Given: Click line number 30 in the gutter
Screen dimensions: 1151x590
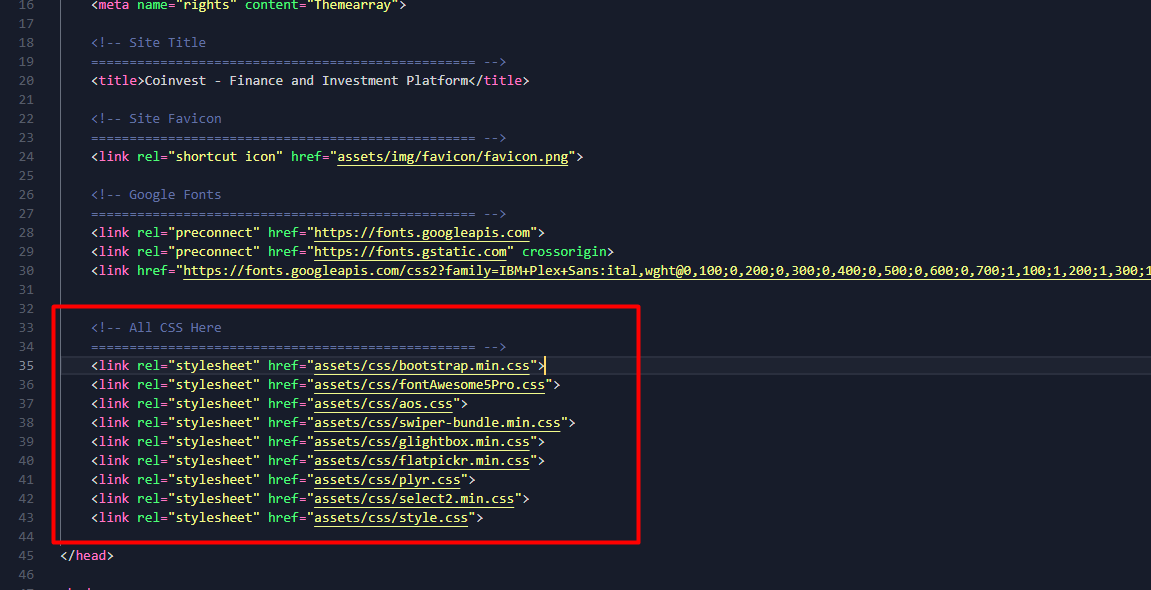Looking at the screenshot, I should (x=26, y=271).
